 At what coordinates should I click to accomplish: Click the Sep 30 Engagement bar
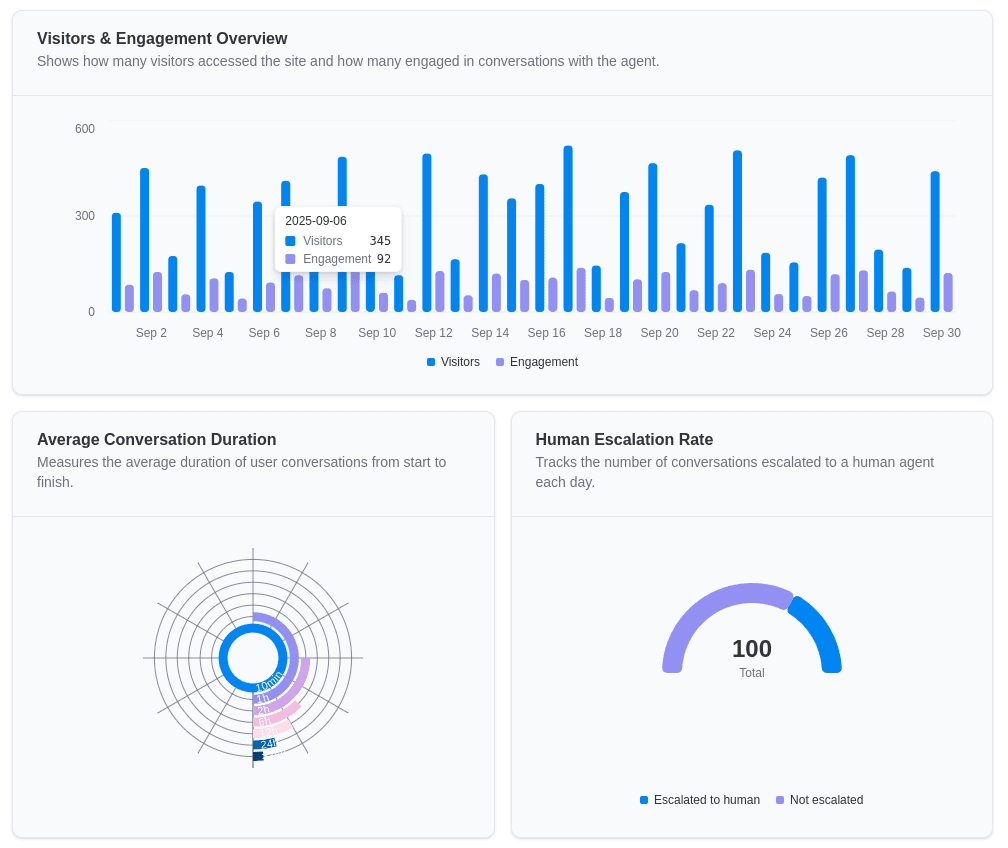(948, 292)
